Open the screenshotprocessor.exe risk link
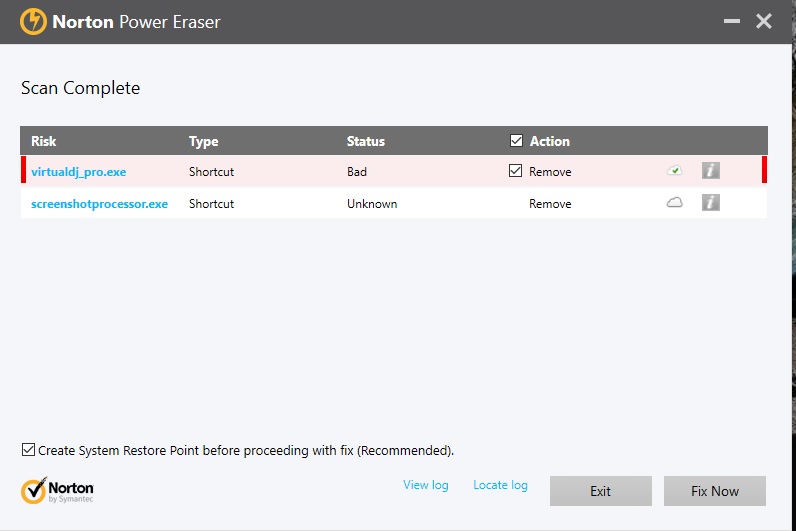Image resolution: width=796 pixels, height=531 pixels. pos(99,204)
